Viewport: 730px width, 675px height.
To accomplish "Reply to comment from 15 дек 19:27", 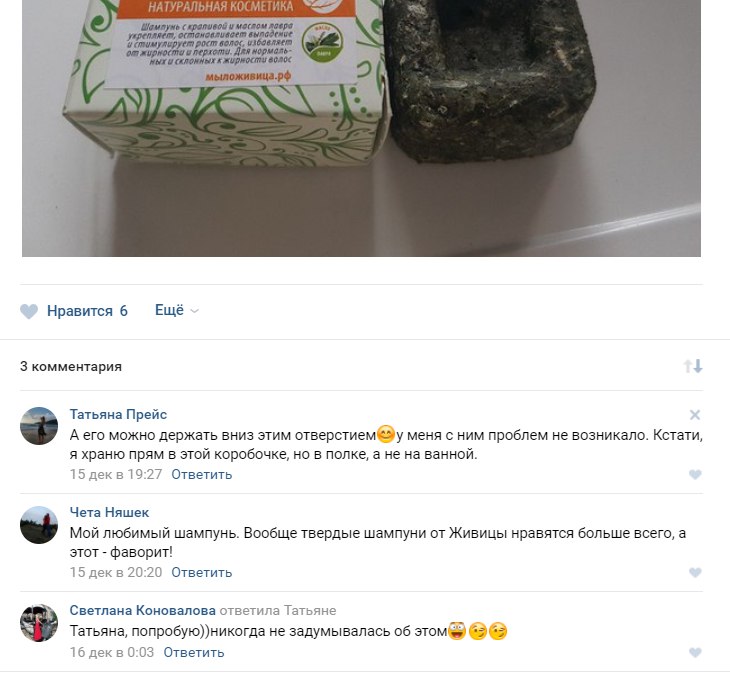I will pos(202,474).
